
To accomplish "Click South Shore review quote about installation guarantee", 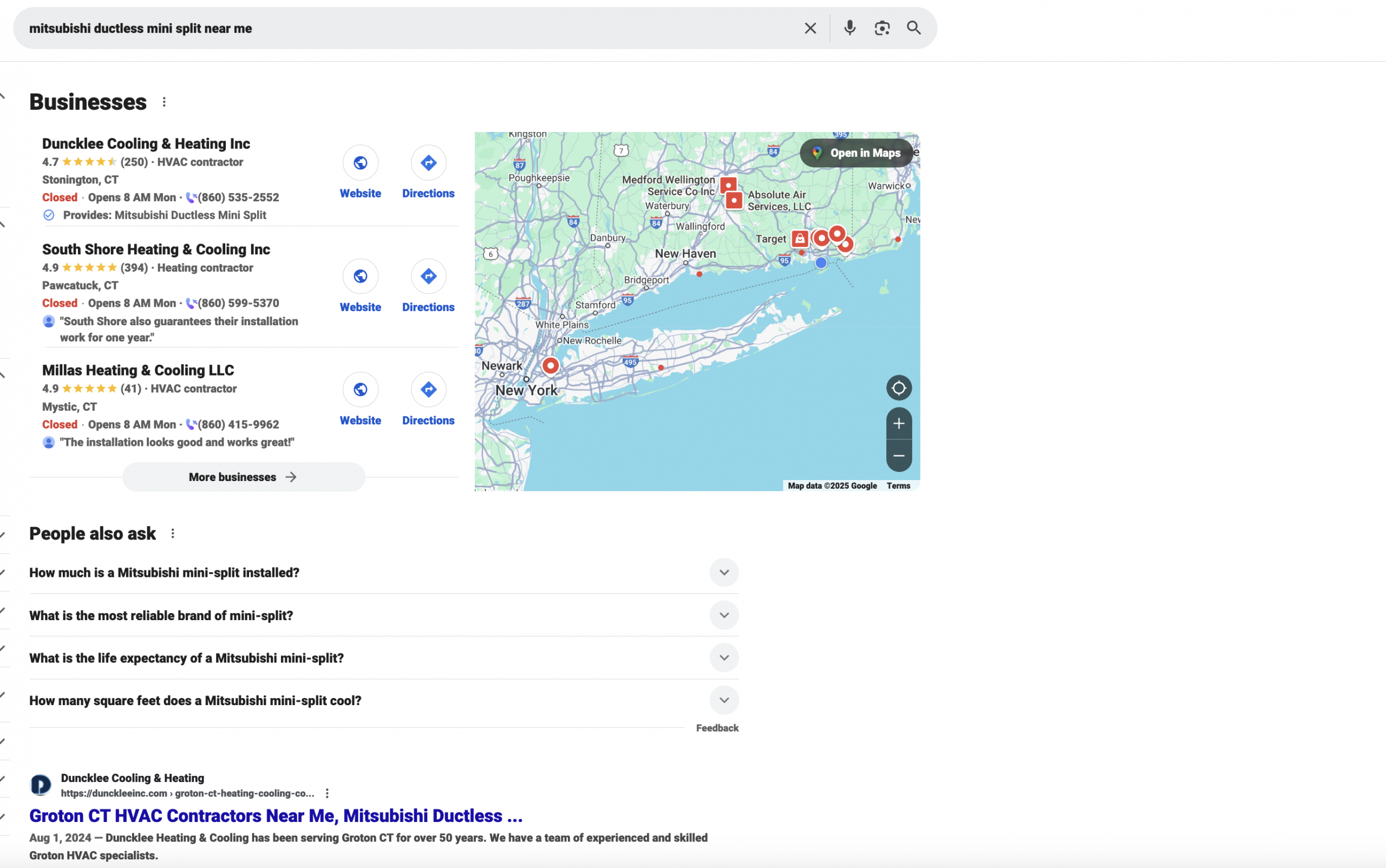I will 179,330.
